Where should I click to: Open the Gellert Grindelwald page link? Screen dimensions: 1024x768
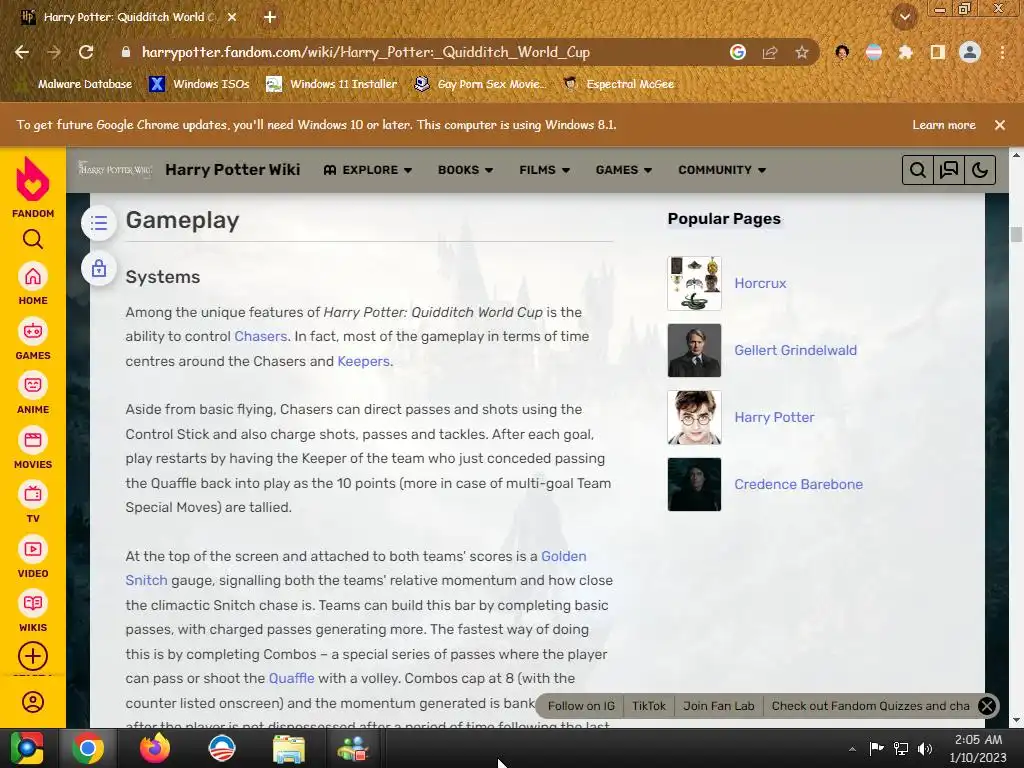click(x=795, y=351)
